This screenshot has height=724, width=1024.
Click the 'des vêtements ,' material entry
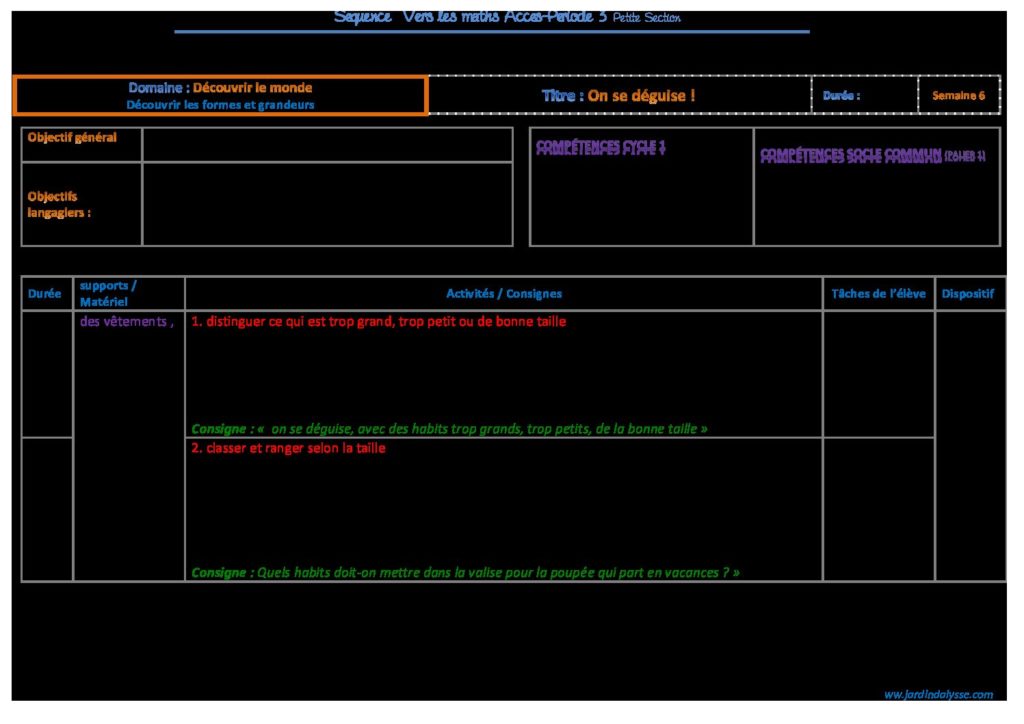pos(126,322)
